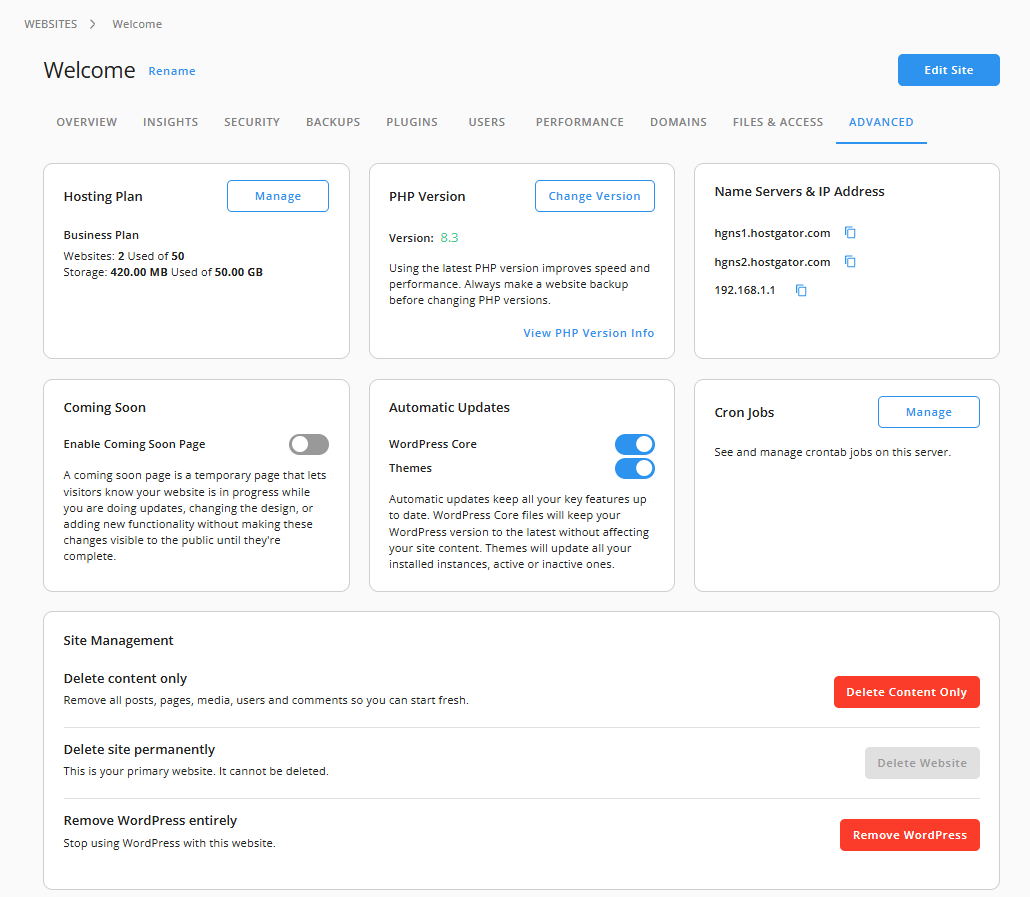Viewport: 1030px width, 897px height.
Task: Turn off WordPress Core automatic updates
Action: 635,445
